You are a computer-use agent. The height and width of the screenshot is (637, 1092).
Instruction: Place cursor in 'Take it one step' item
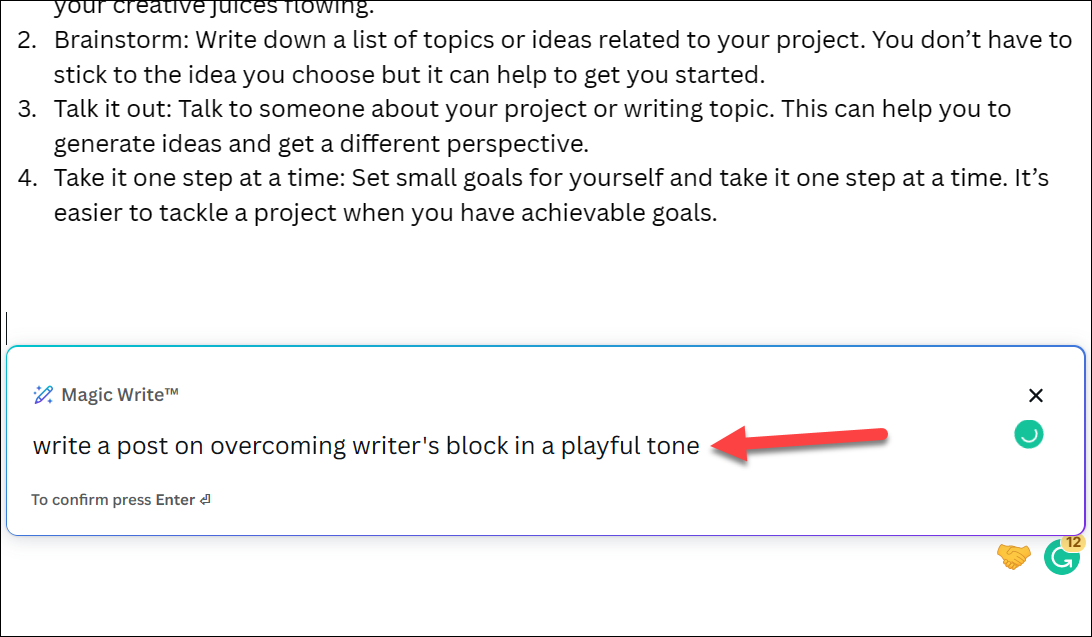(552, 195)
